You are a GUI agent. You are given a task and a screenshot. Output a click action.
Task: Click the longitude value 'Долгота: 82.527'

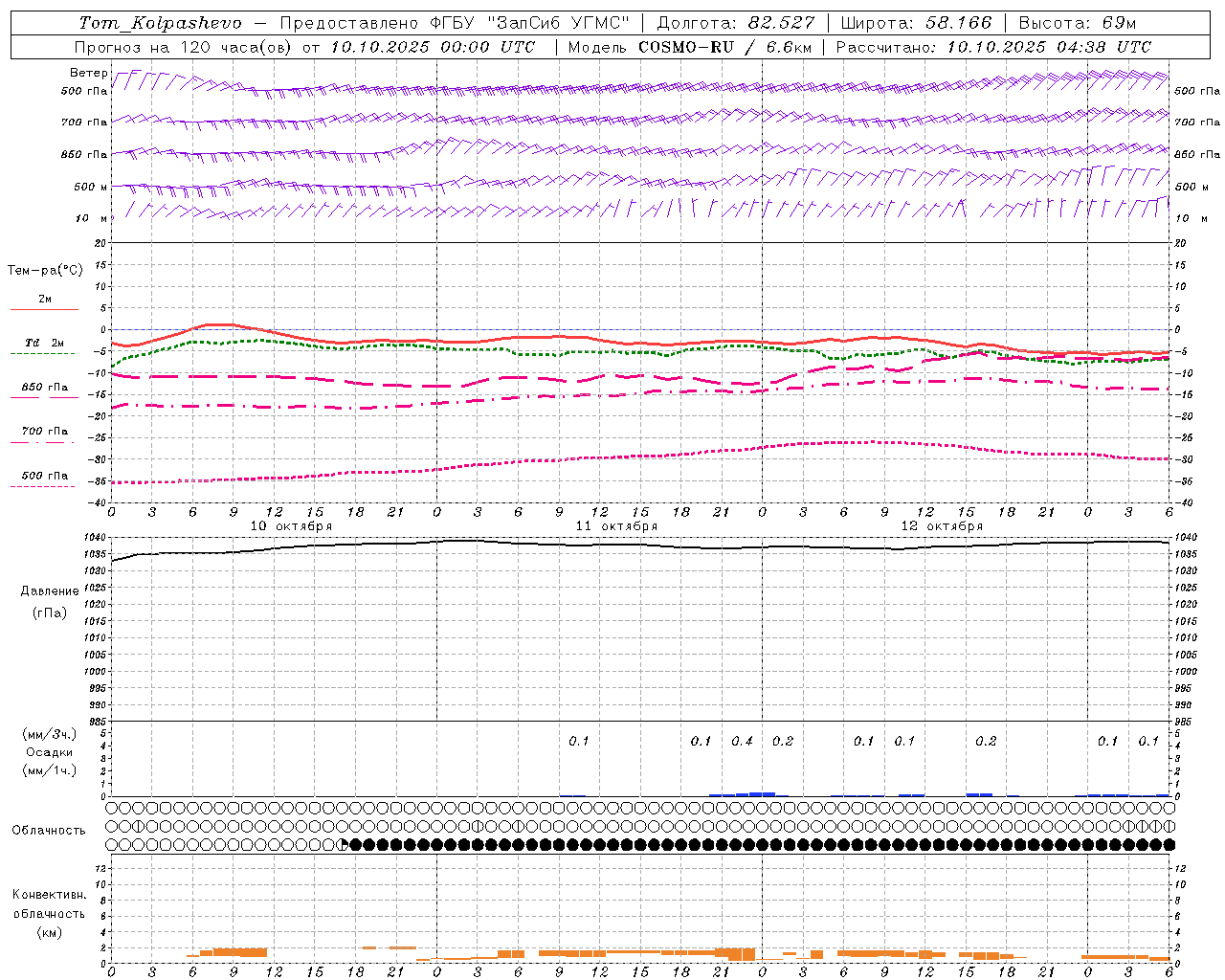pyautogui.click(x=736, y=23)
